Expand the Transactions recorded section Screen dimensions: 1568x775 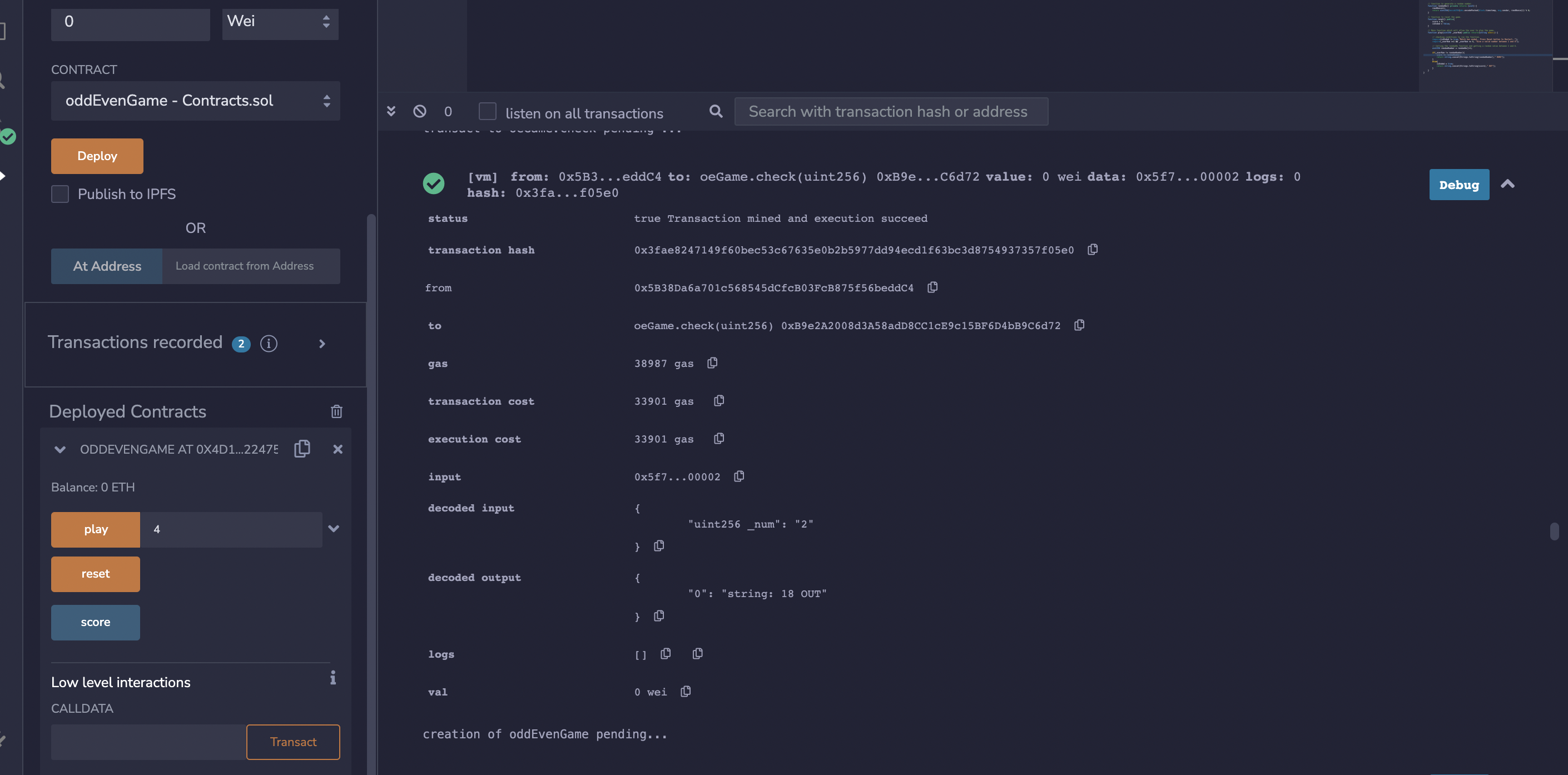(322, 344)
